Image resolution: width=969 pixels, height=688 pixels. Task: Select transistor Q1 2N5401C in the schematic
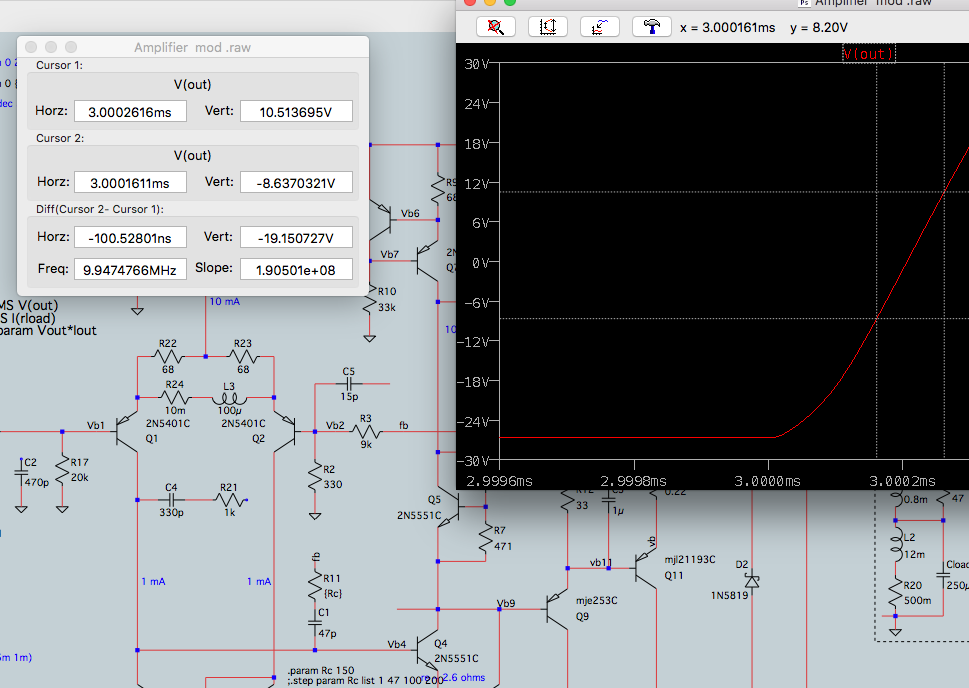pos(128,431)
